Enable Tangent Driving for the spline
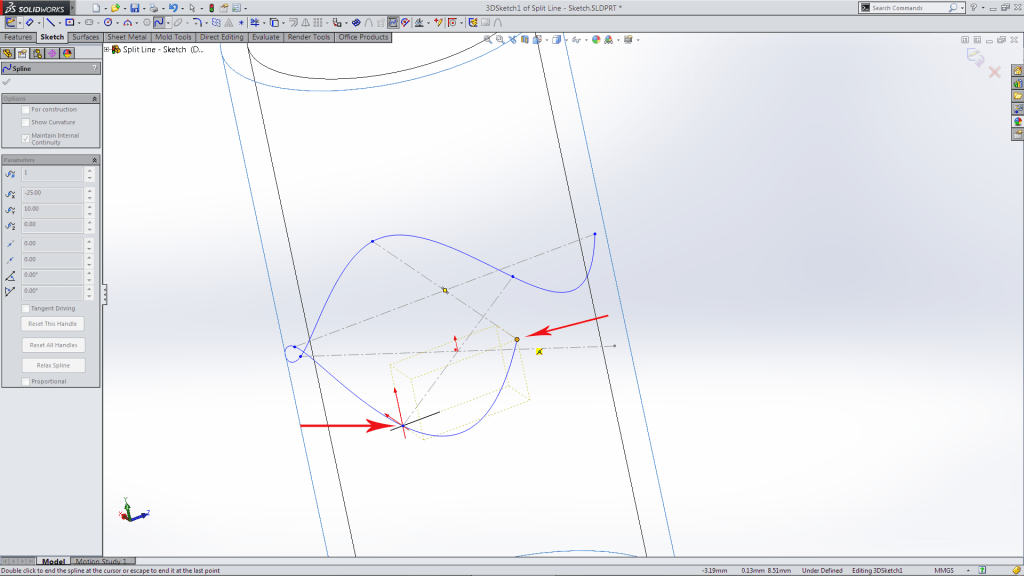 pos(26,308)
